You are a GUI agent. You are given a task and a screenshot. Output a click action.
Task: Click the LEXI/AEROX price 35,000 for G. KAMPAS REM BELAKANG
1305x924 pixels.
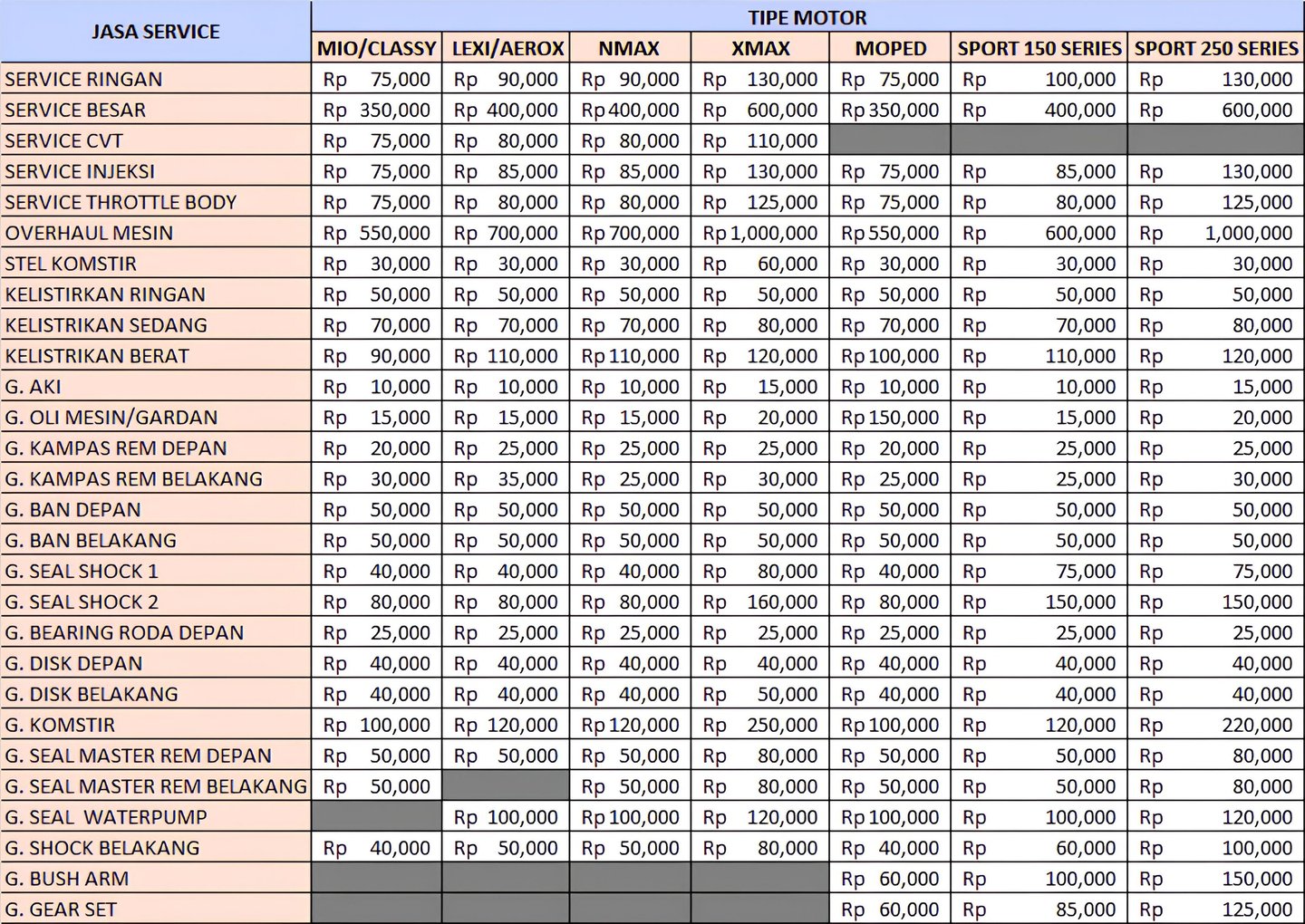[x=507, y=479]
